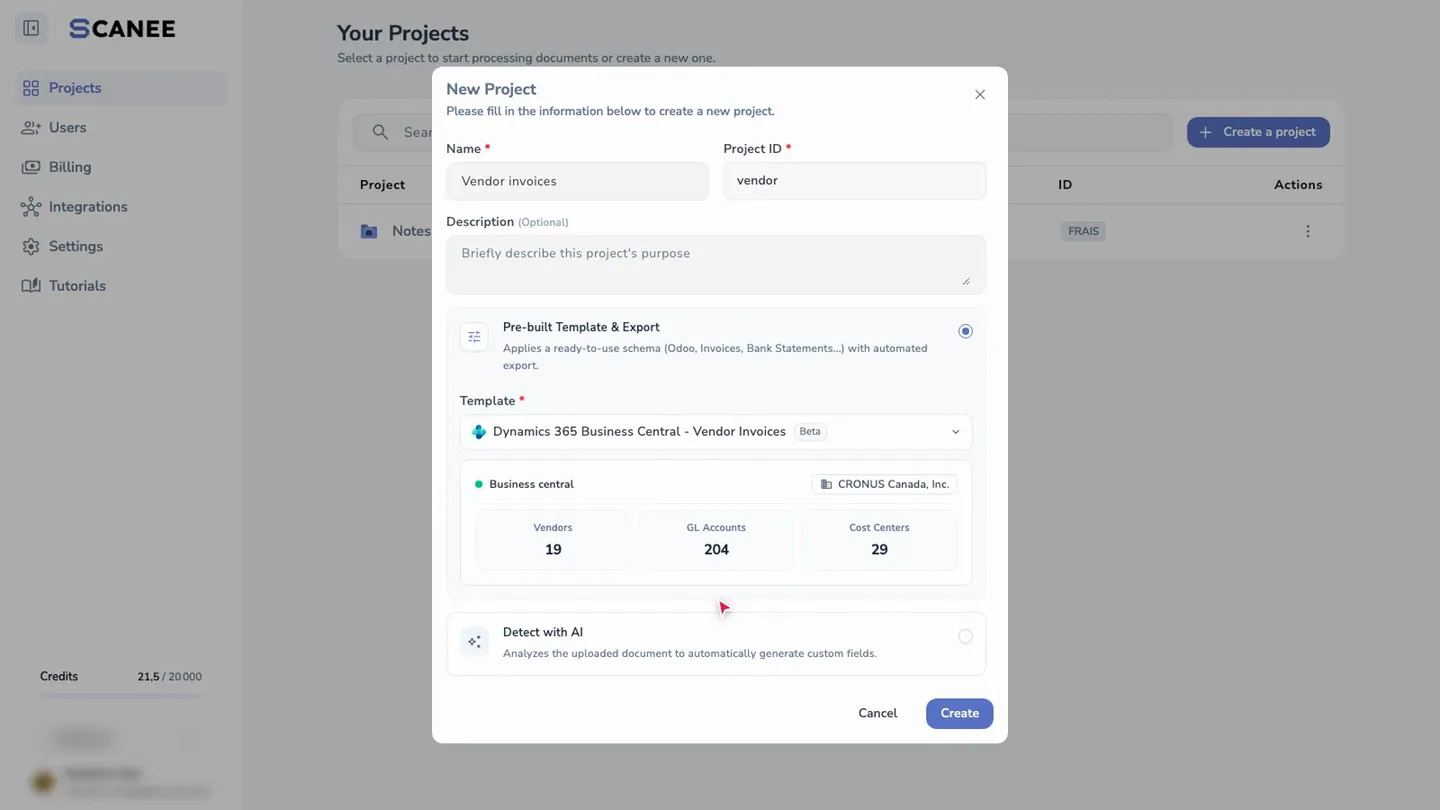
Task: Click the Scanee logo
Action: 122,29
